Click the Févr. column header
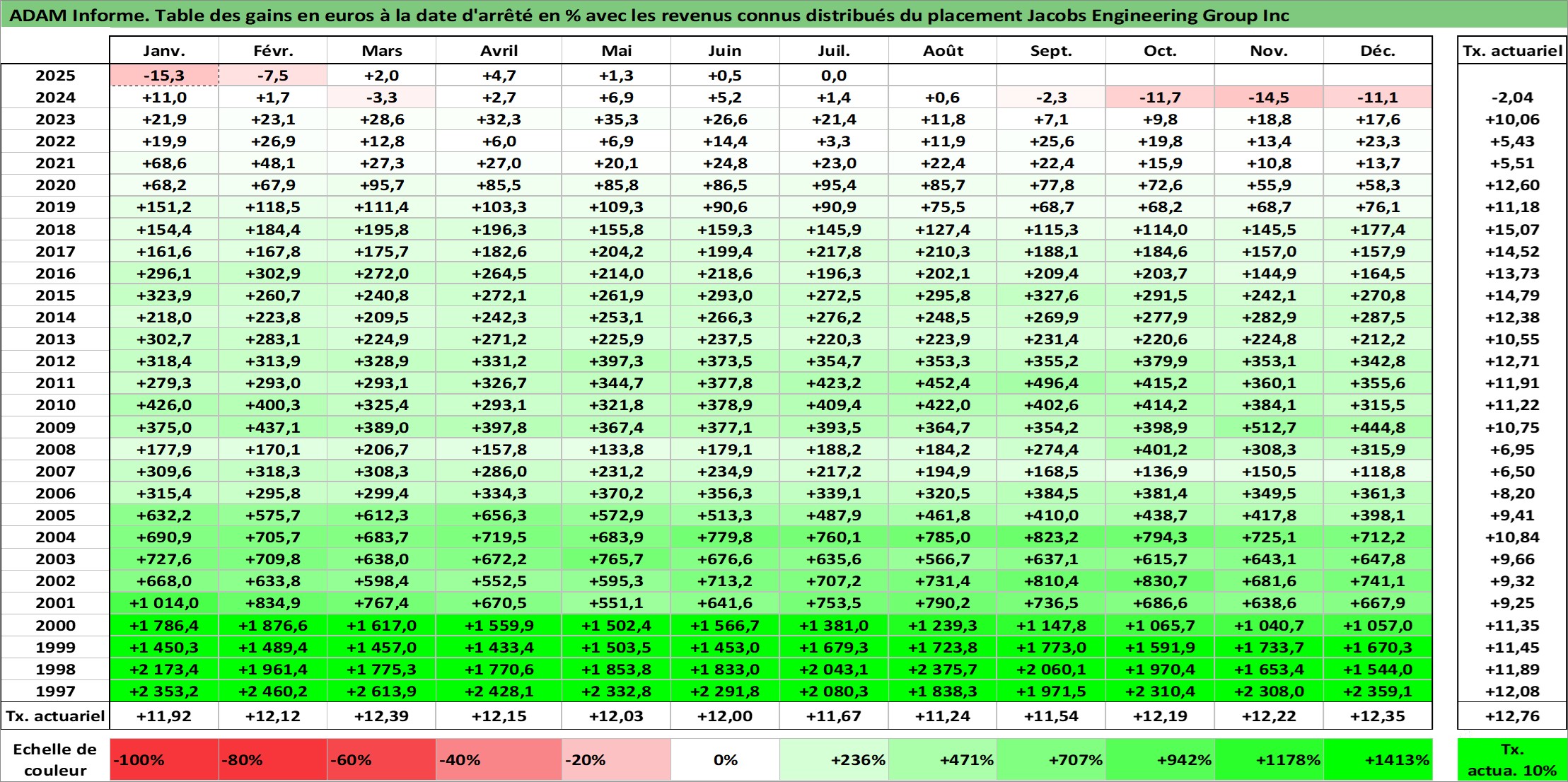 273,50
